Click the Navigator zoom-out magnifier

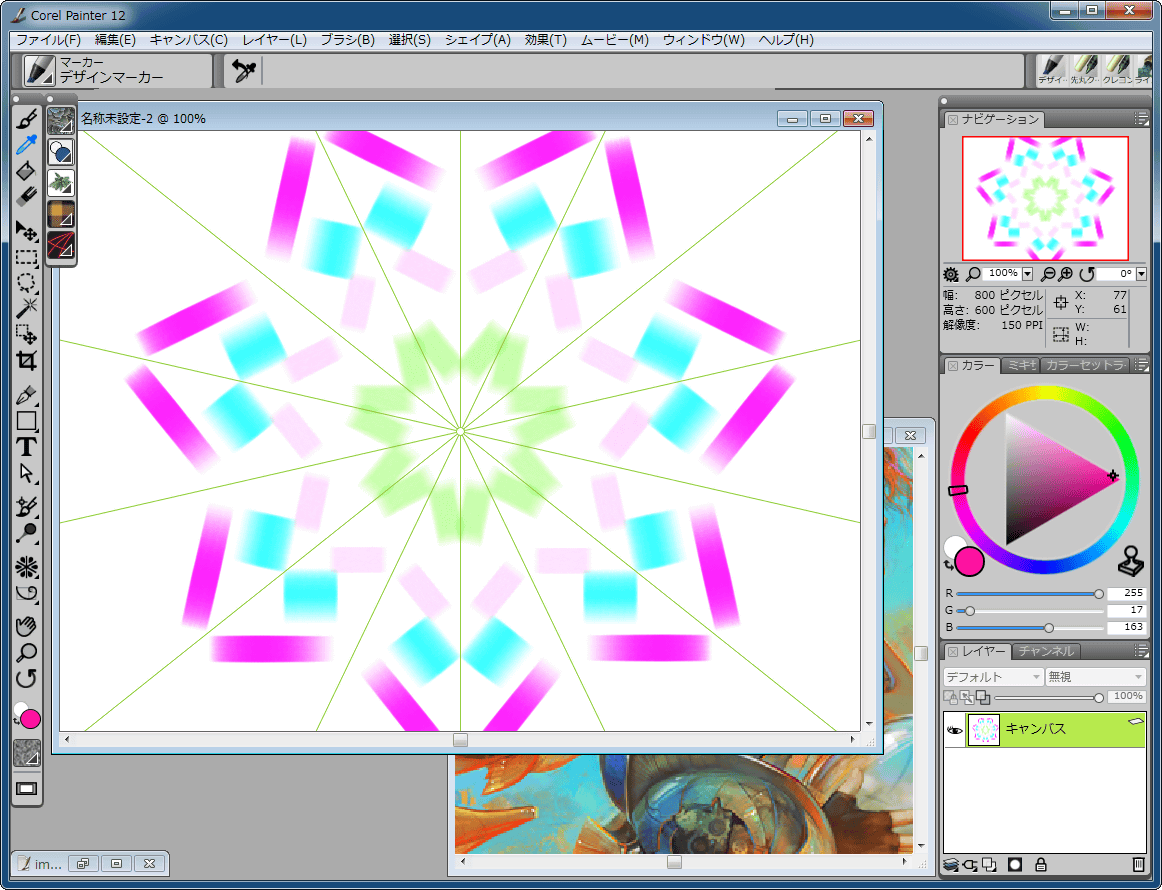click(x=1048, y=274)
